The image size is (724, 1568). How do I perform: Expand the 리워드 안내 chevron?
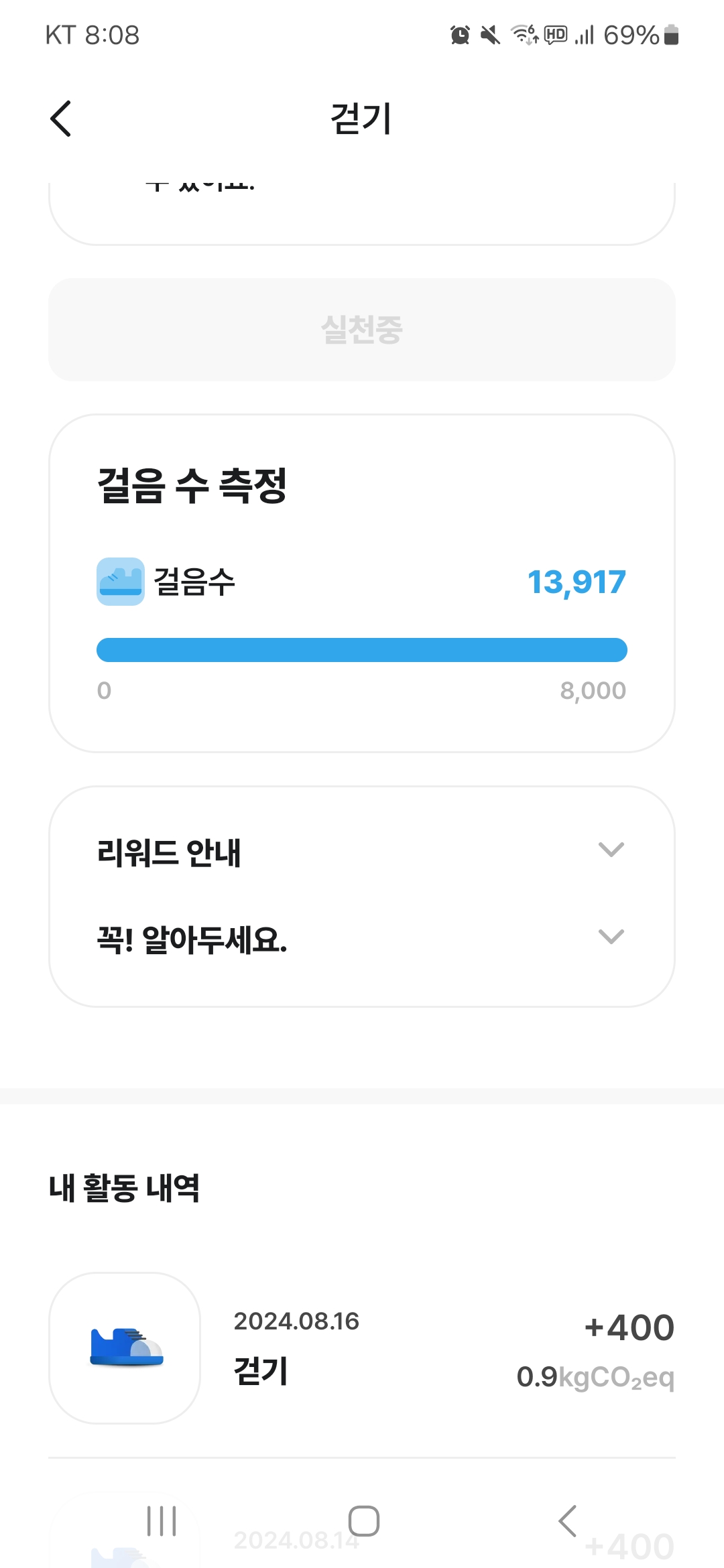click(611, 850)
